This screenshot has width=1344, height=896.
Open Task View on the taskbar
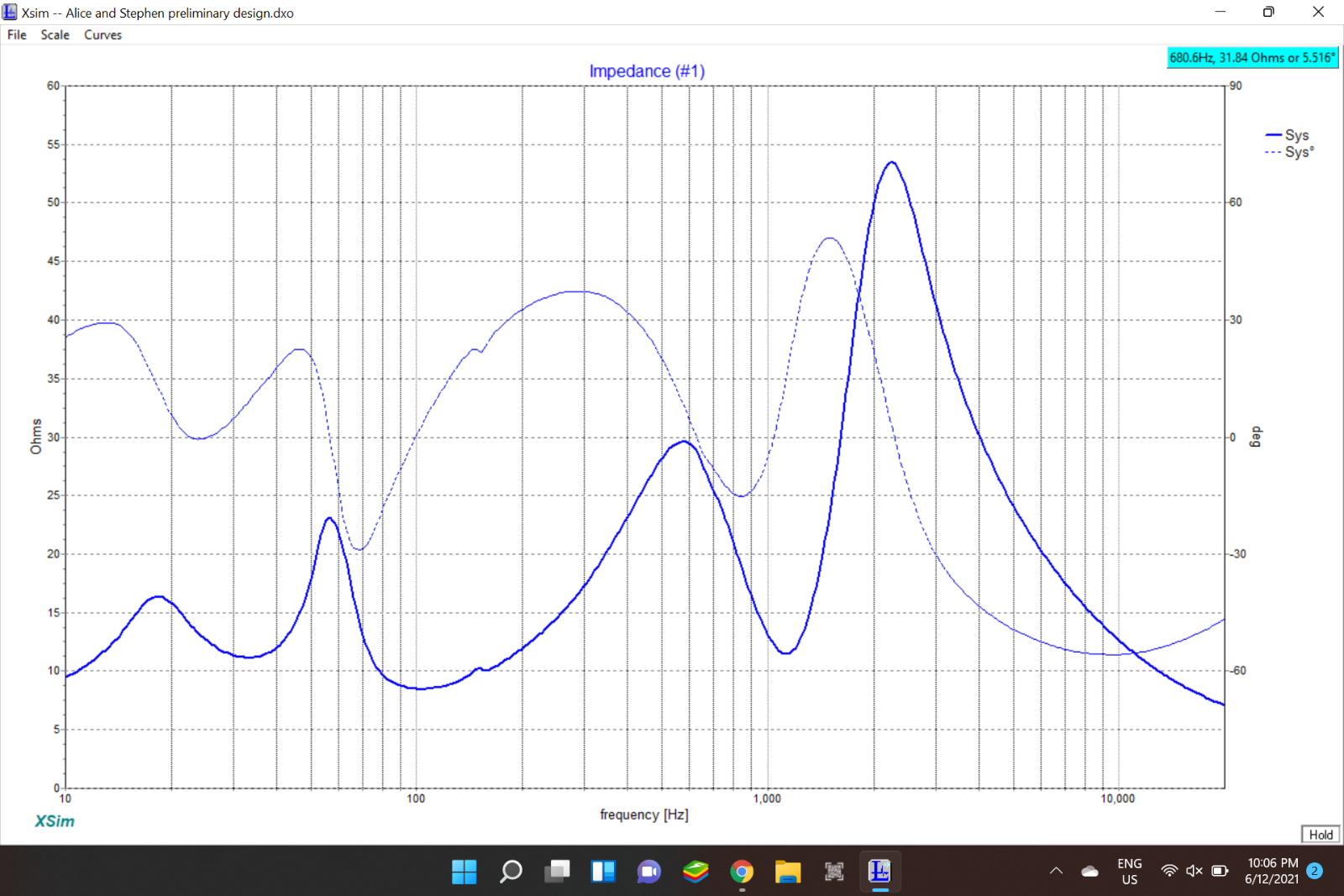(x=557, y=872)
